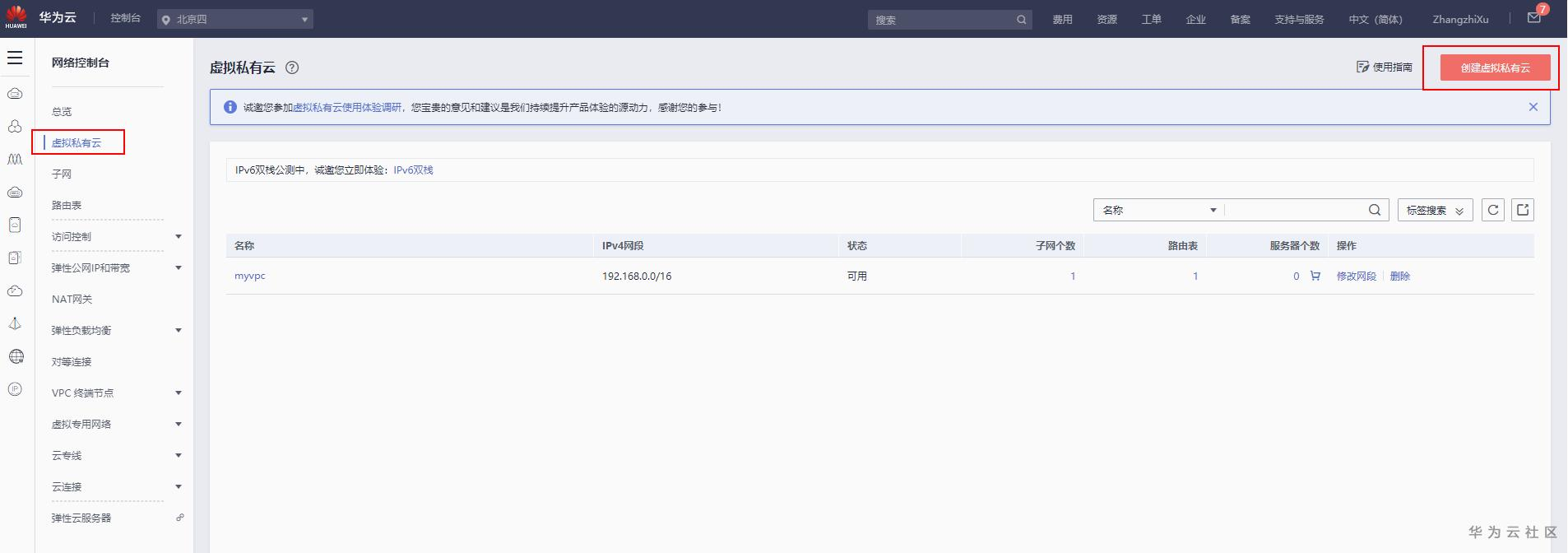
Task: Open 企业 in top bar
Action: [x=1196, y=19]
